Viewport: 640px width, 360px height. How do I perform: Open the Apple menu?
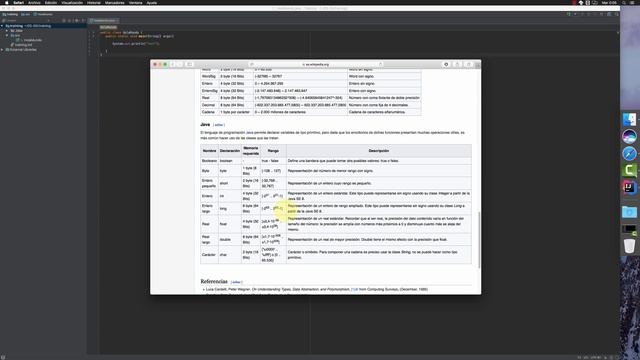[7, 2]
